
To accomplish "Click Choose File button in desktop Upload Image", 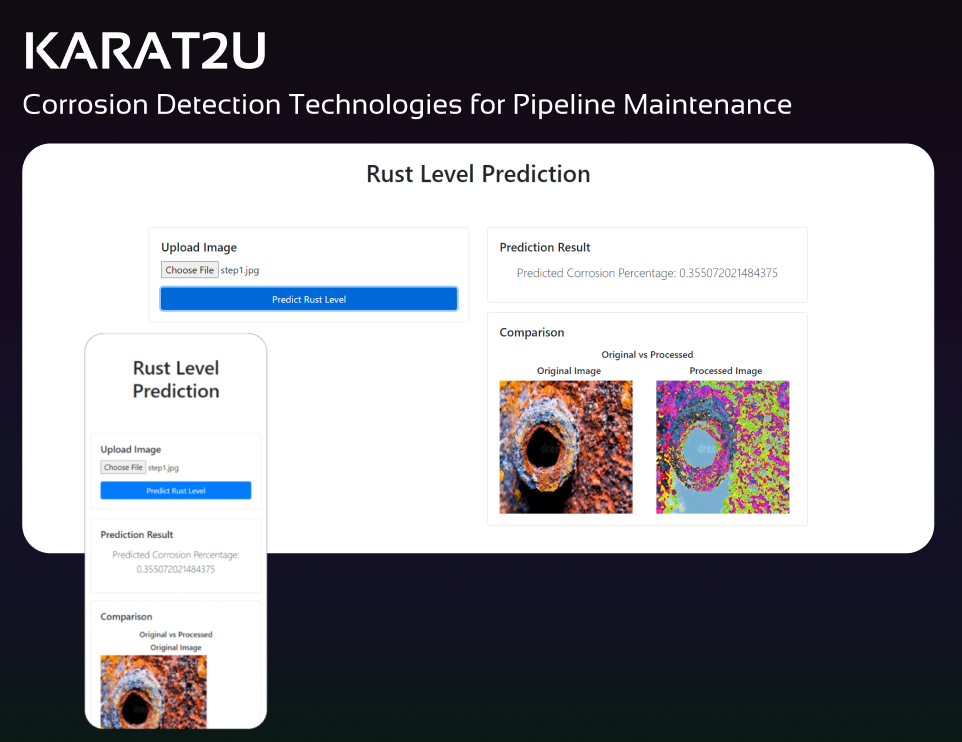I will 190,270.
